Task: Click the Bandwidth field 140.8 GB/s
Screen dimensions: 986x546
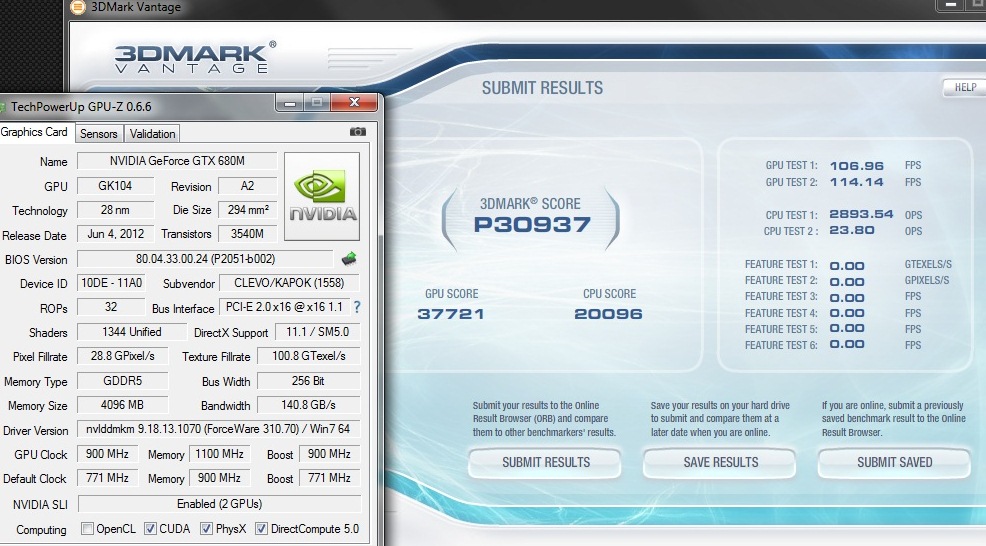Action: coord(308,405)
